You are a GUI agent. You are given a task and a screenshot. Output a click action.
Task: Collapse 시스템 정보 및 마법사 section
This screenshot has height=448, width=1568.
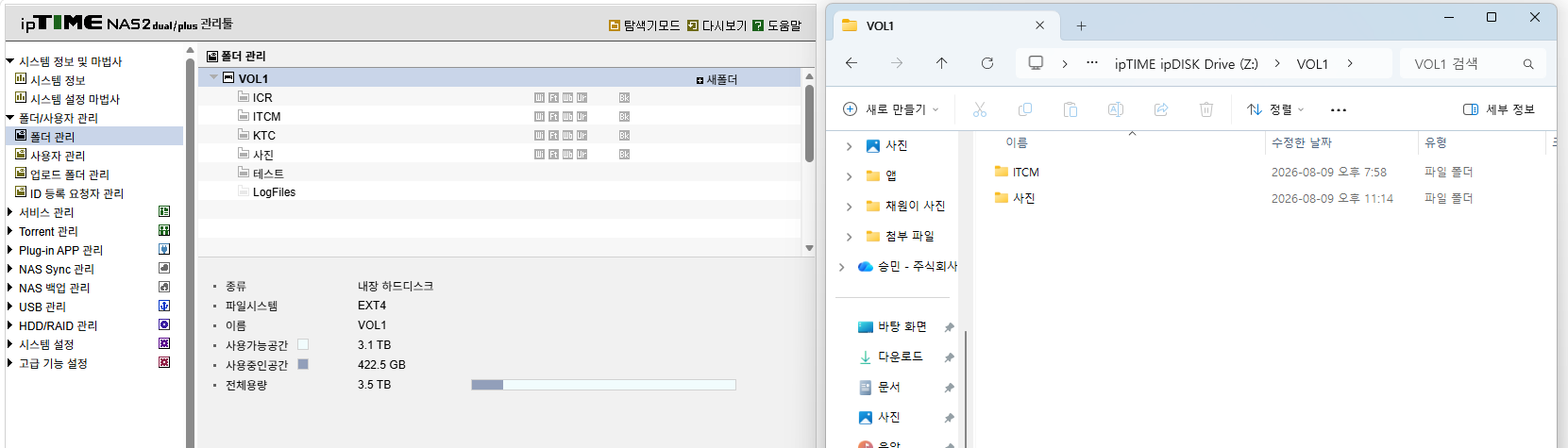tap(10, 61)
